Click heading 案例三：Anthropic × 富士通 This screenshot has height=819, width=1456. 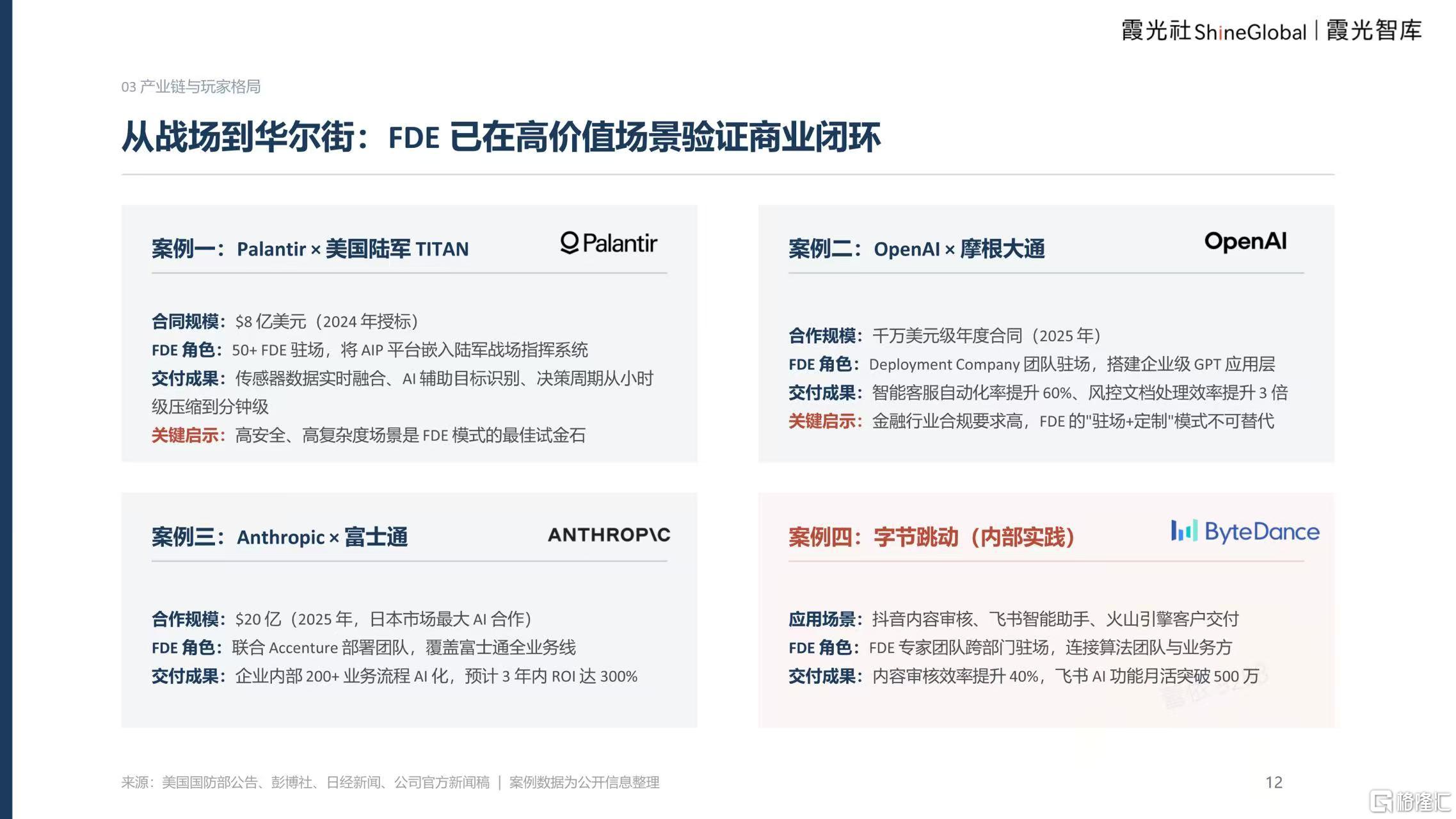[280, 537]
